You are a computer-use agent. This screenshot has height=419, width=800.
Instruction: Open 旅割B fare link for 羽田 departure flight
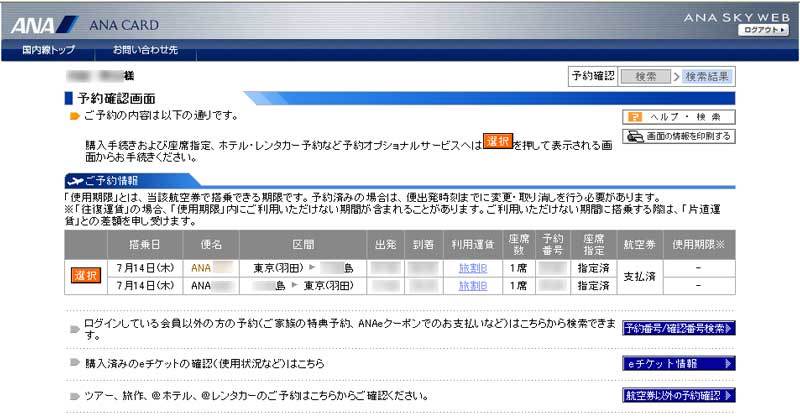[x=473, y=268]
